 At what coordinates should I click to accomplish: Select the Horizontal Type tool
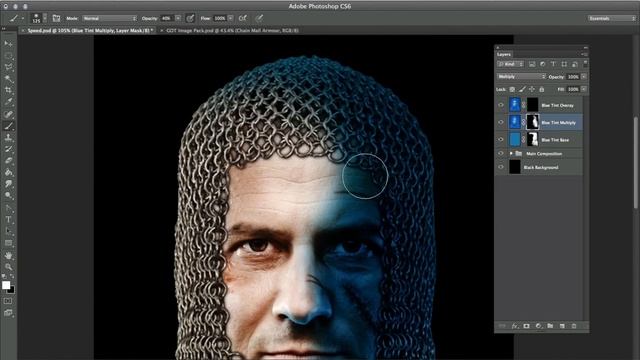(x=8, y=220)
